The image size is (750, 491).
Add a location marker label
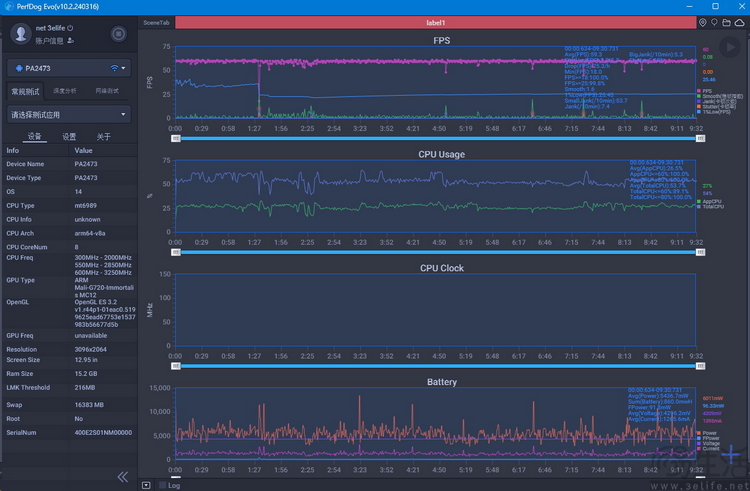click(x=703, y=22)
